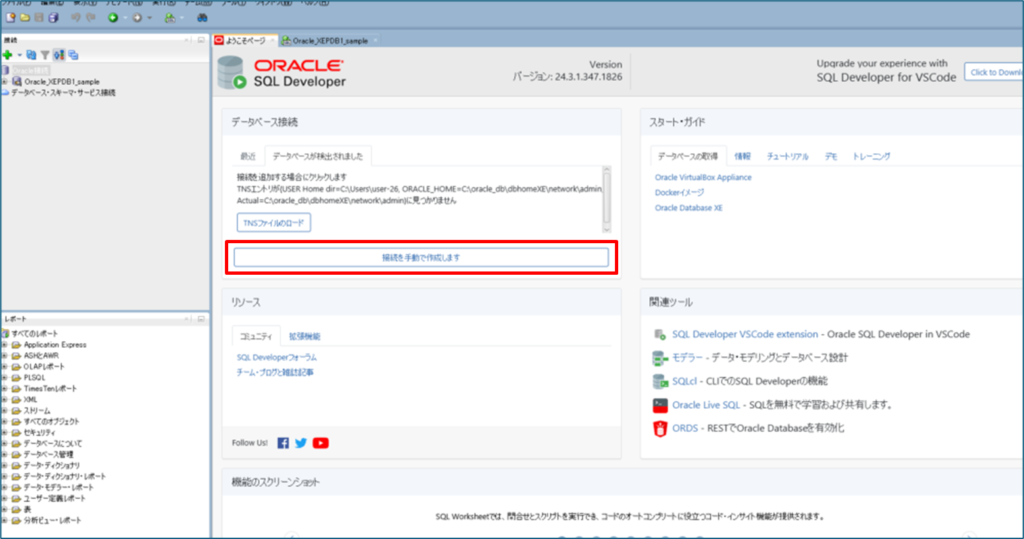The width and height of the screenshot is (1024, 539).
Task: Open the Facebook icon under Follow Us
Action: [283, 443]
